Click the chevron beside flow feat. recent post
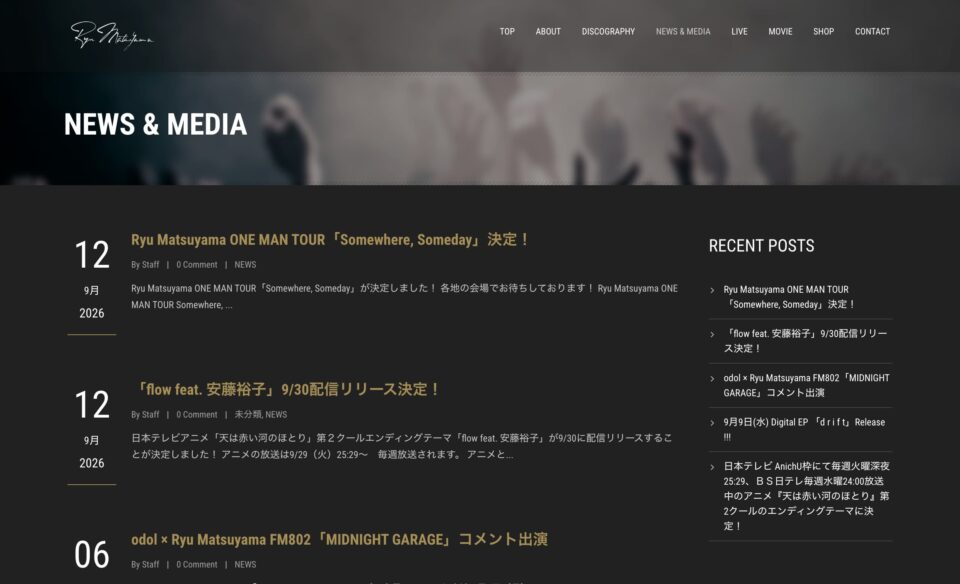 pyautogui.click(x=712, y=334)
